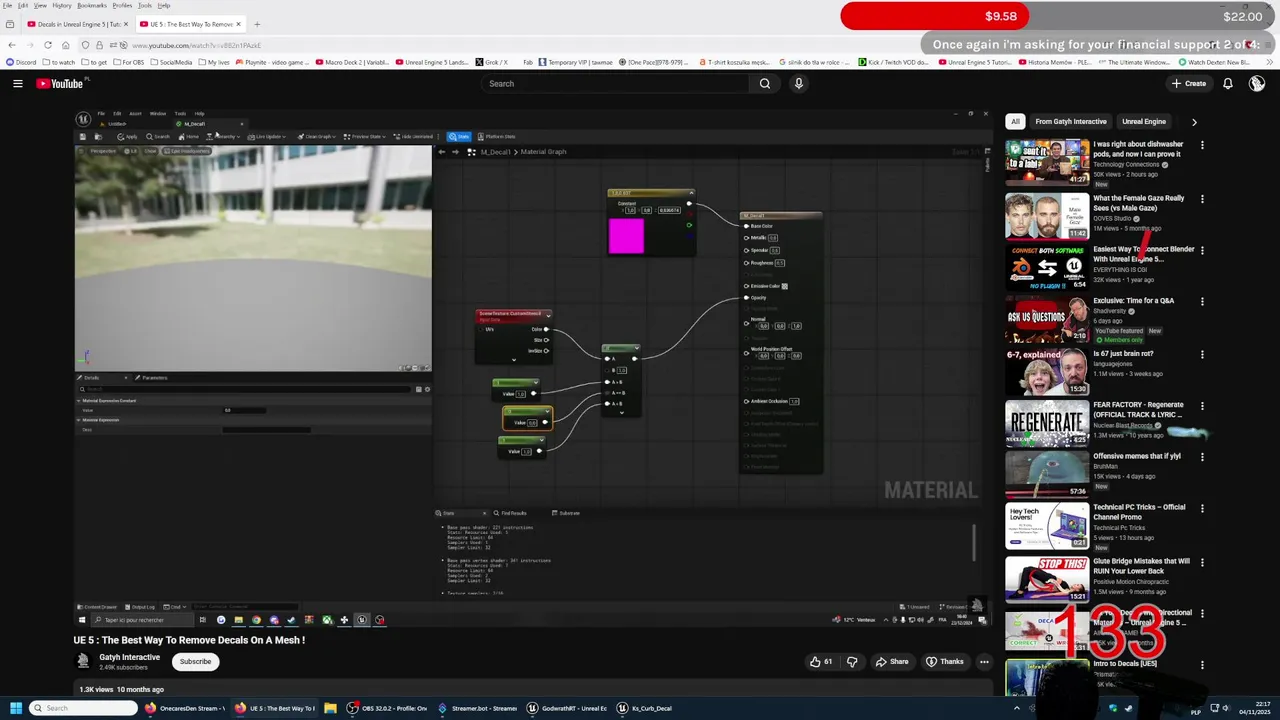This screenshot has width=1280, height=720.
Task: Open the 'to watch' bookmarks folder
Action: click(x=60, y=62)
